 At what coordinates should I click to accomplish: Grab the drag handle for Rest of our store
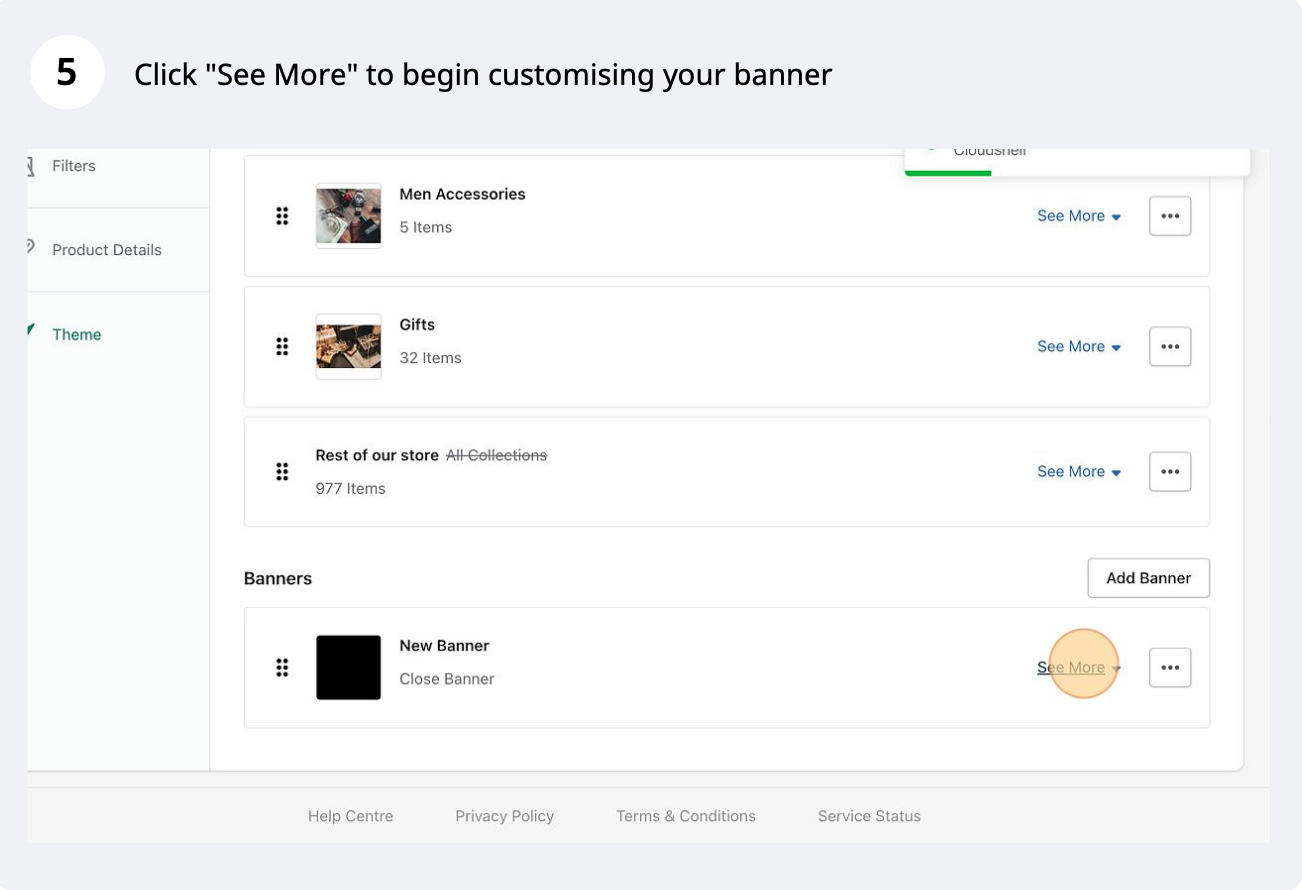(x=282, y=472)
